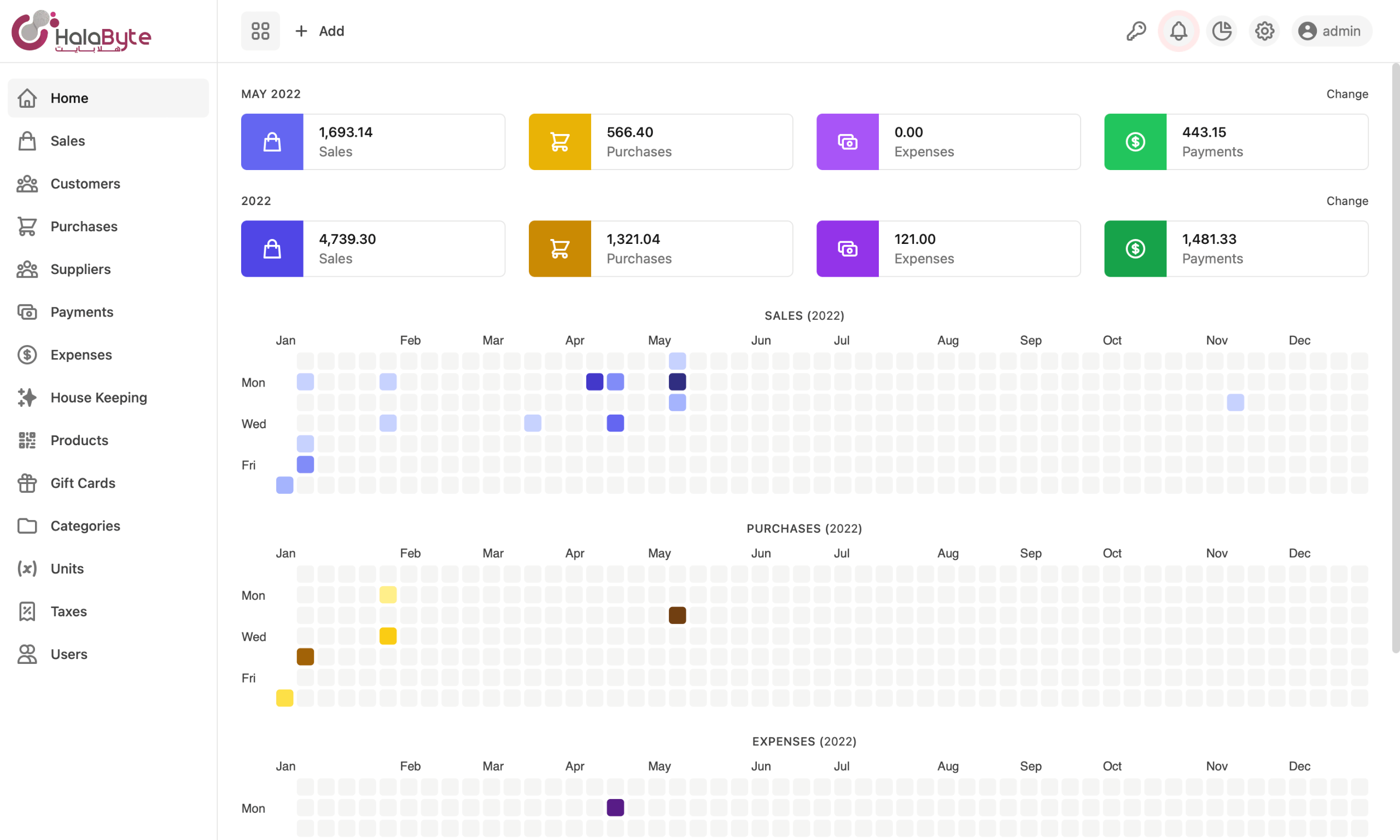The height and width of the screenshot is (840, 1400).
Task: Open notifications via the bell icon
Action: pos(1178,31)
